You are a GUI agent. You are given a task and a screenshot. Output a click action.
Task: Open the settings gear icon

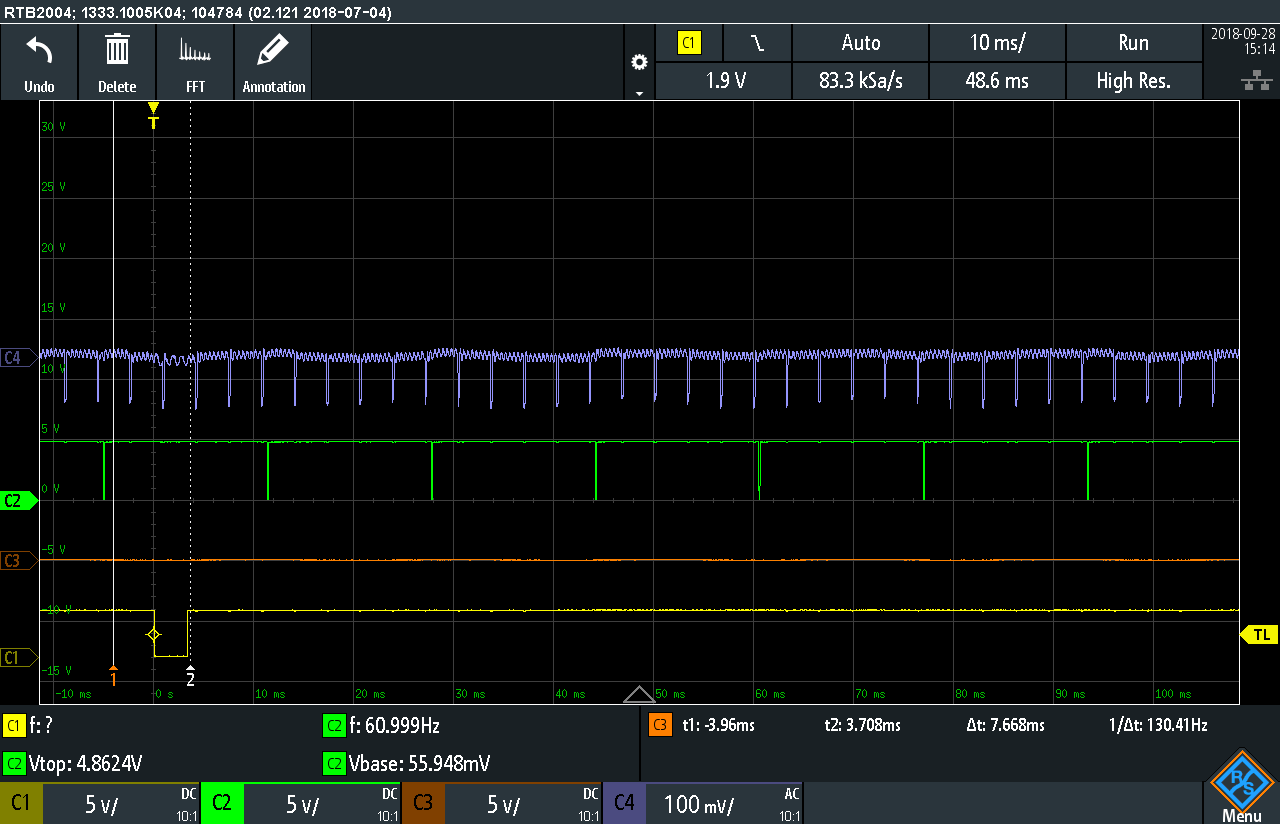click(639, 62)
